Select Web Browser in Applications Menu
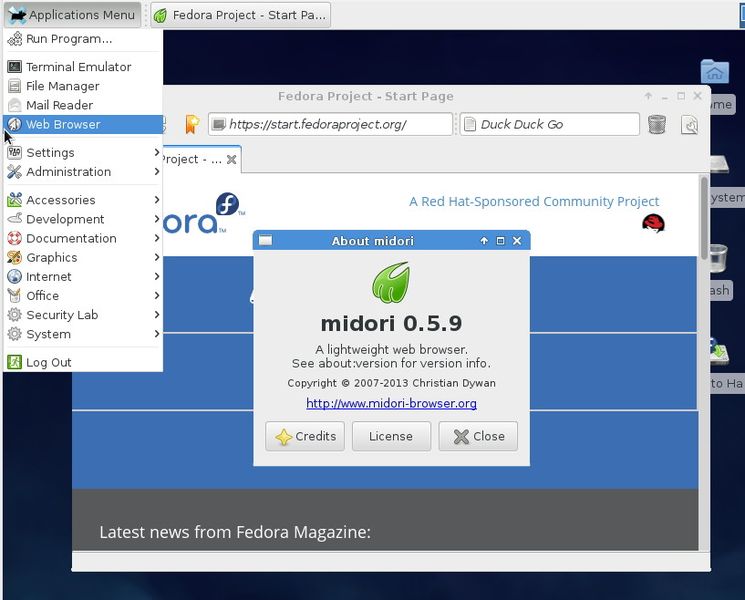 click(x=82, y=124)
